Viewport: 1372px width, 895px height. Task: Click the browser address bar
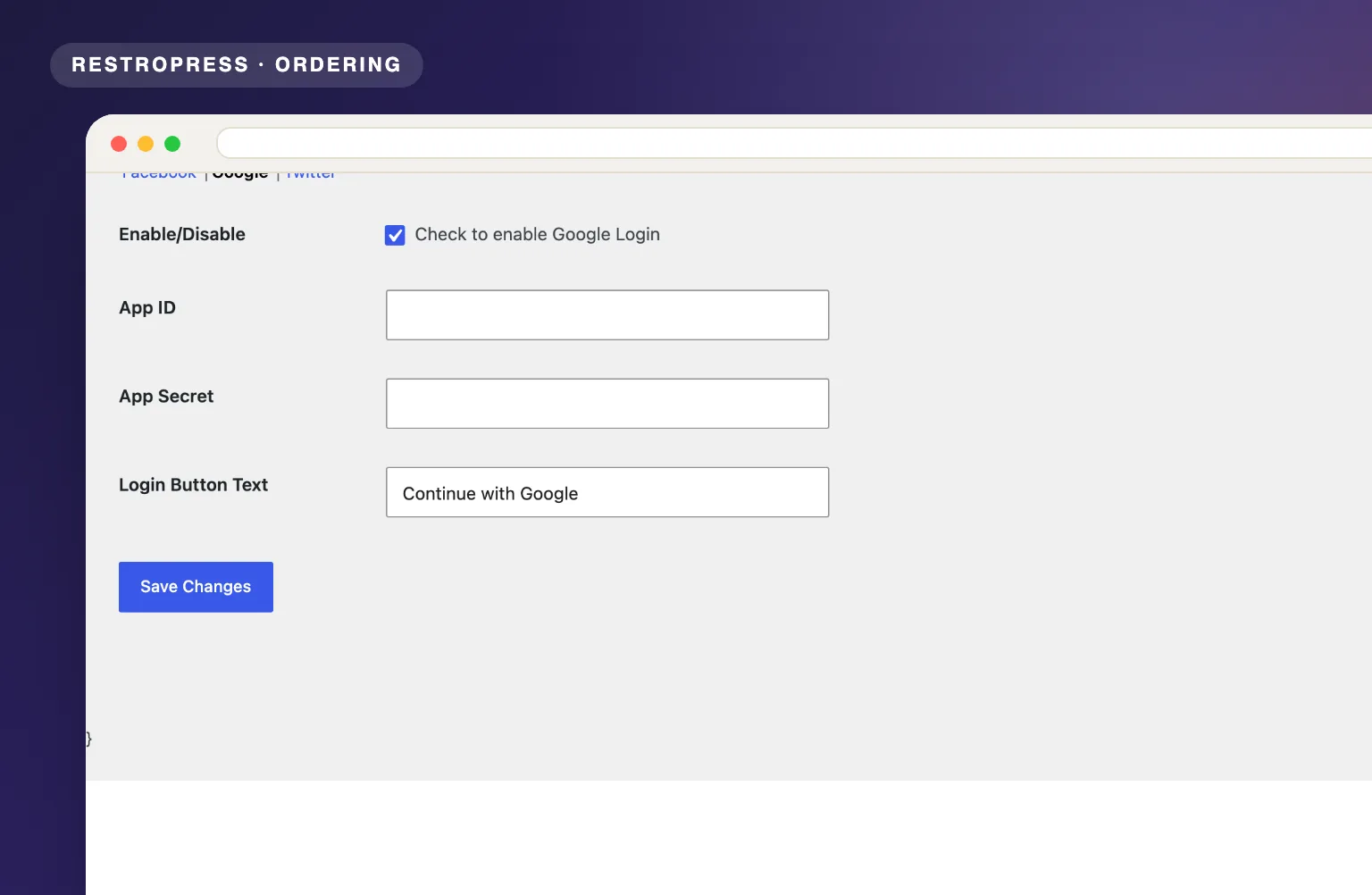coord(794,143)
